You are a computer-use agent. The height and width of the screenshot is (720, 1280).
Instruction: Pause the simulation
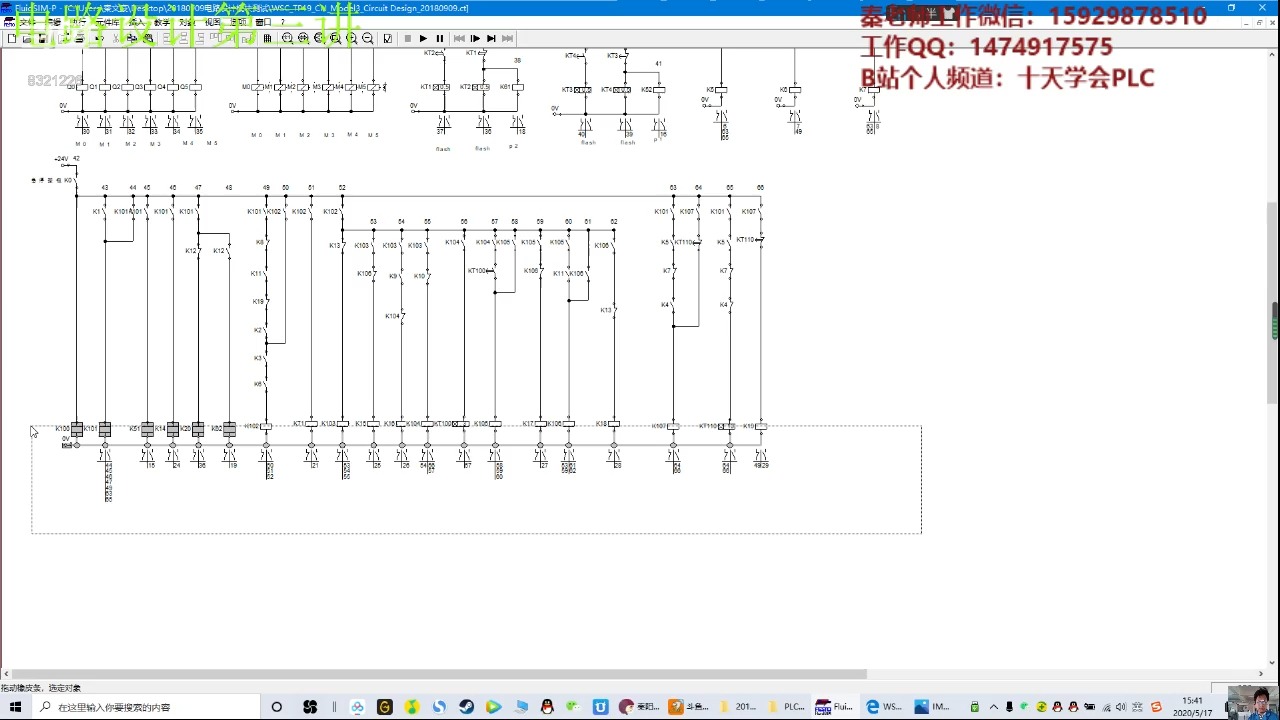point(439,38)
